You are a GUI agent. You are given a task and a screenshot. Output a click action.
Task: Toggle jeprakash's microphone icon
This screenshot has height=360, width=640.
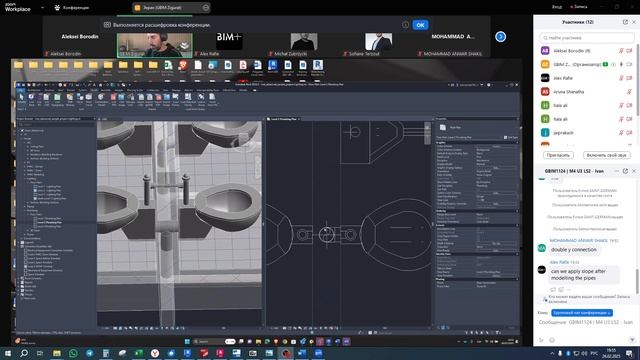coord(621,133)
